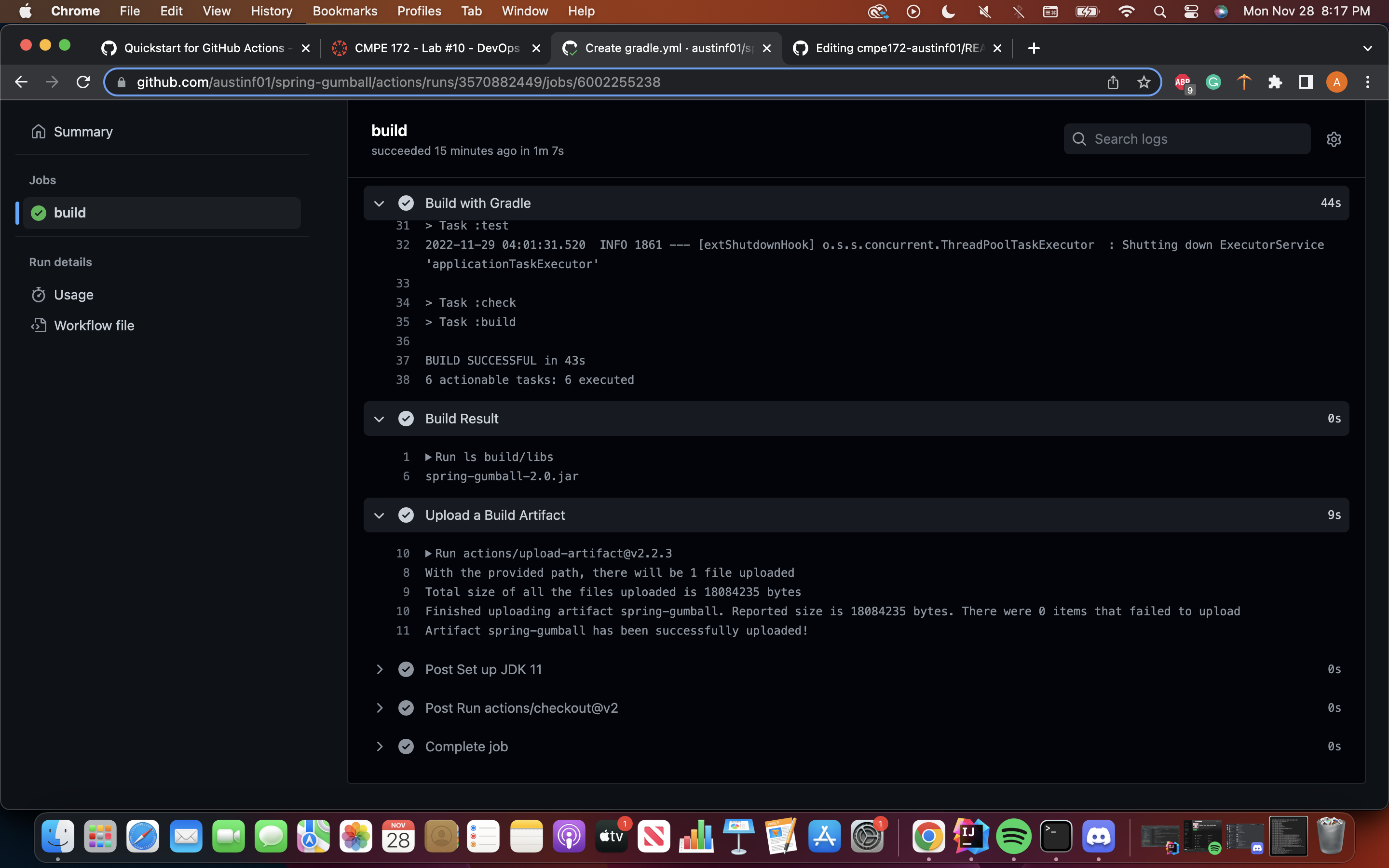Click the browser back arrow
This screenshot has width=1389, height=868.
pyautogui.click(x=21, y=82)
